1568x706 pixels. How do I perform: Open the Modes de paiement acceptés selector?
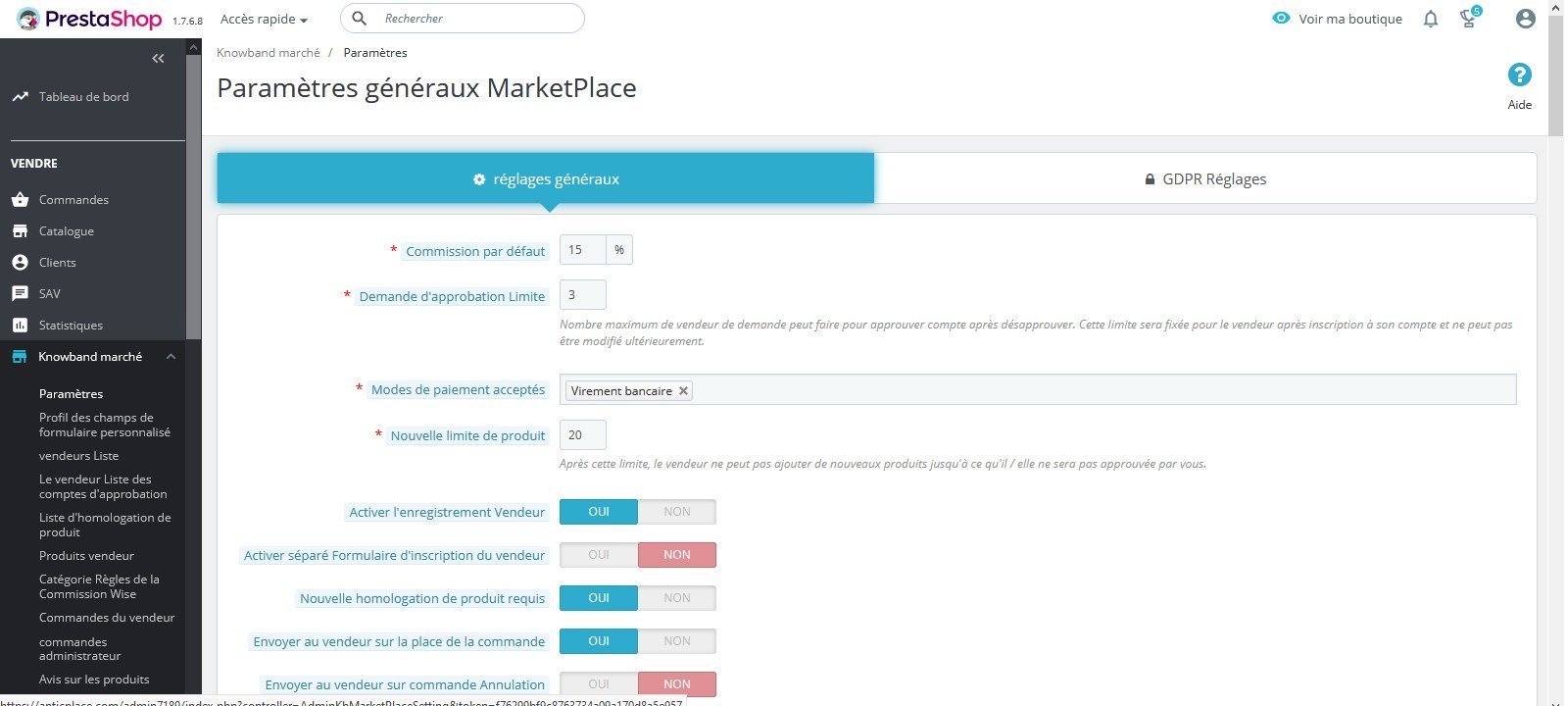tap(1038, 389)
